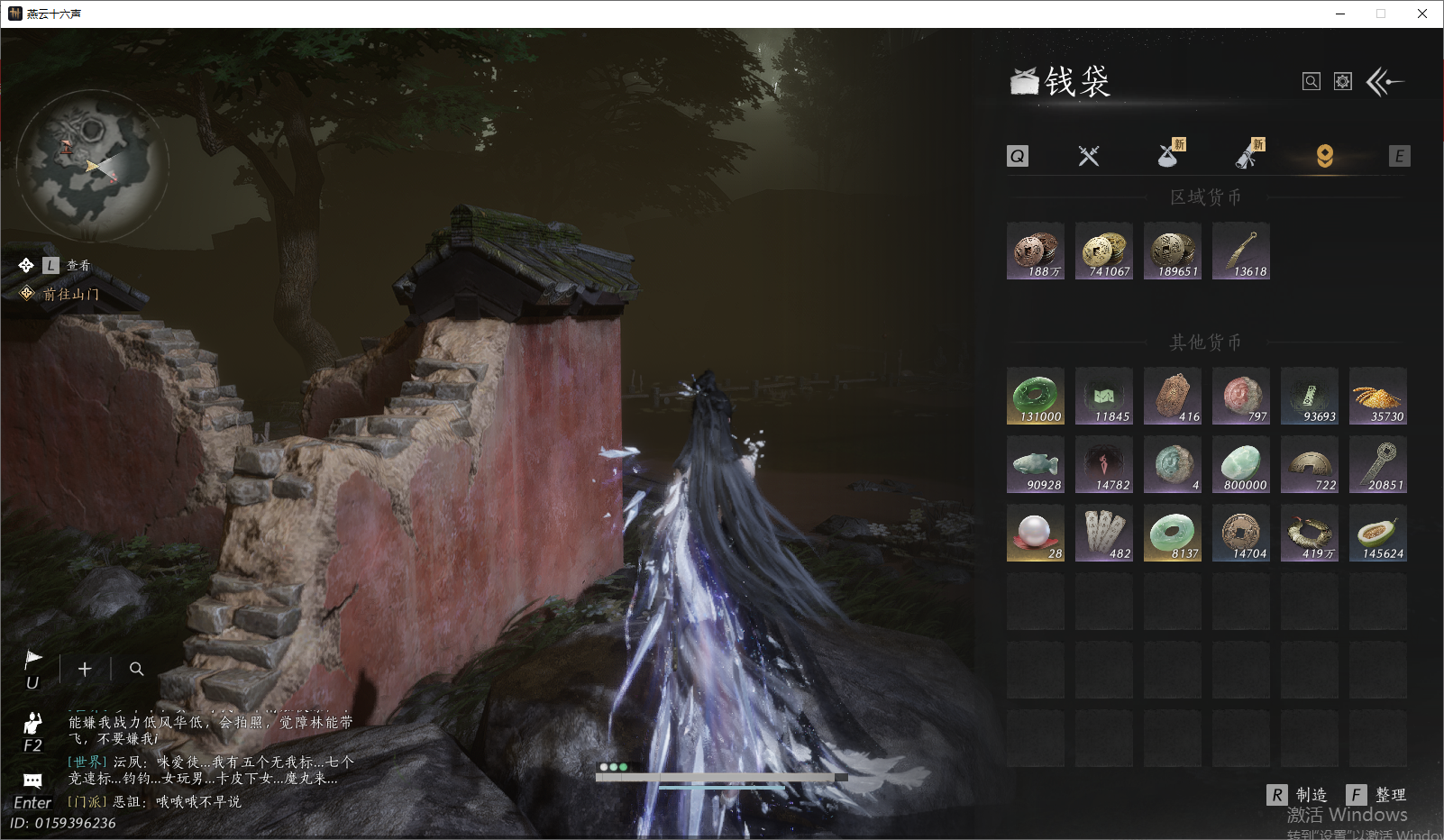This screenshot has height=840, width=1444.
Task: Select the melon currency showing 145624
Action: tap(1378, 533)
